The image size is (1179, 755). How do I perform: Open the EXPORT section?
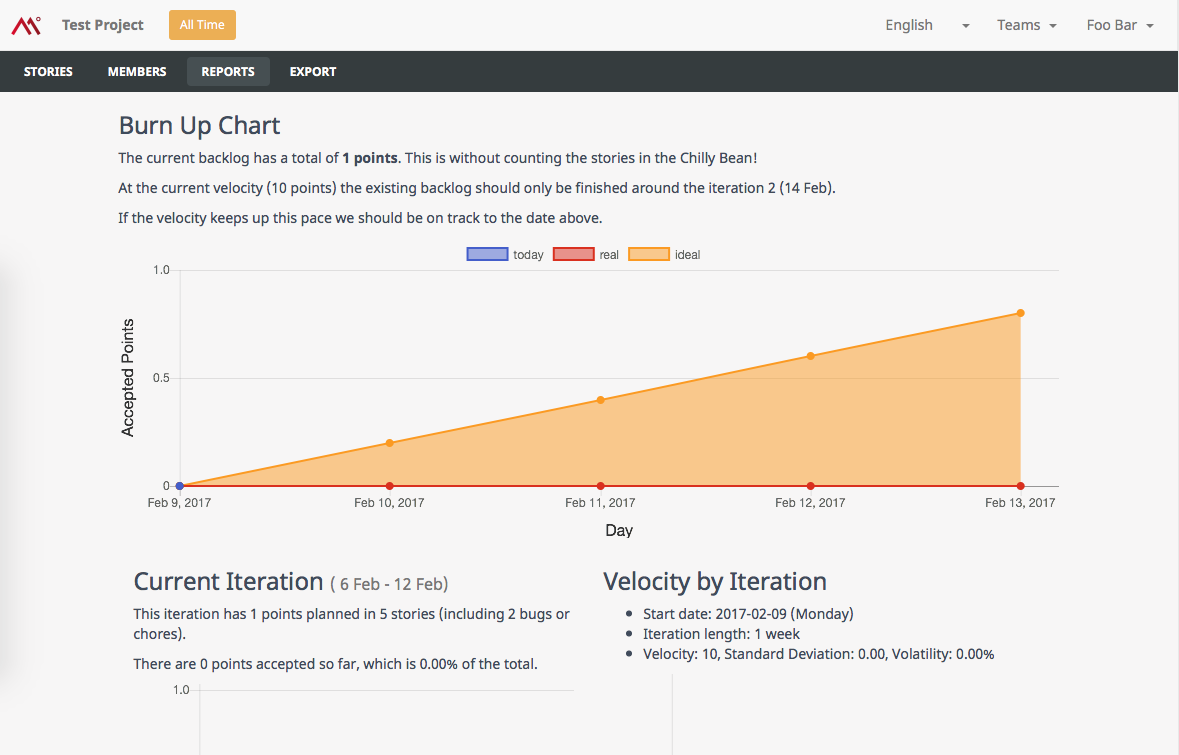click(x=312, y=71)
